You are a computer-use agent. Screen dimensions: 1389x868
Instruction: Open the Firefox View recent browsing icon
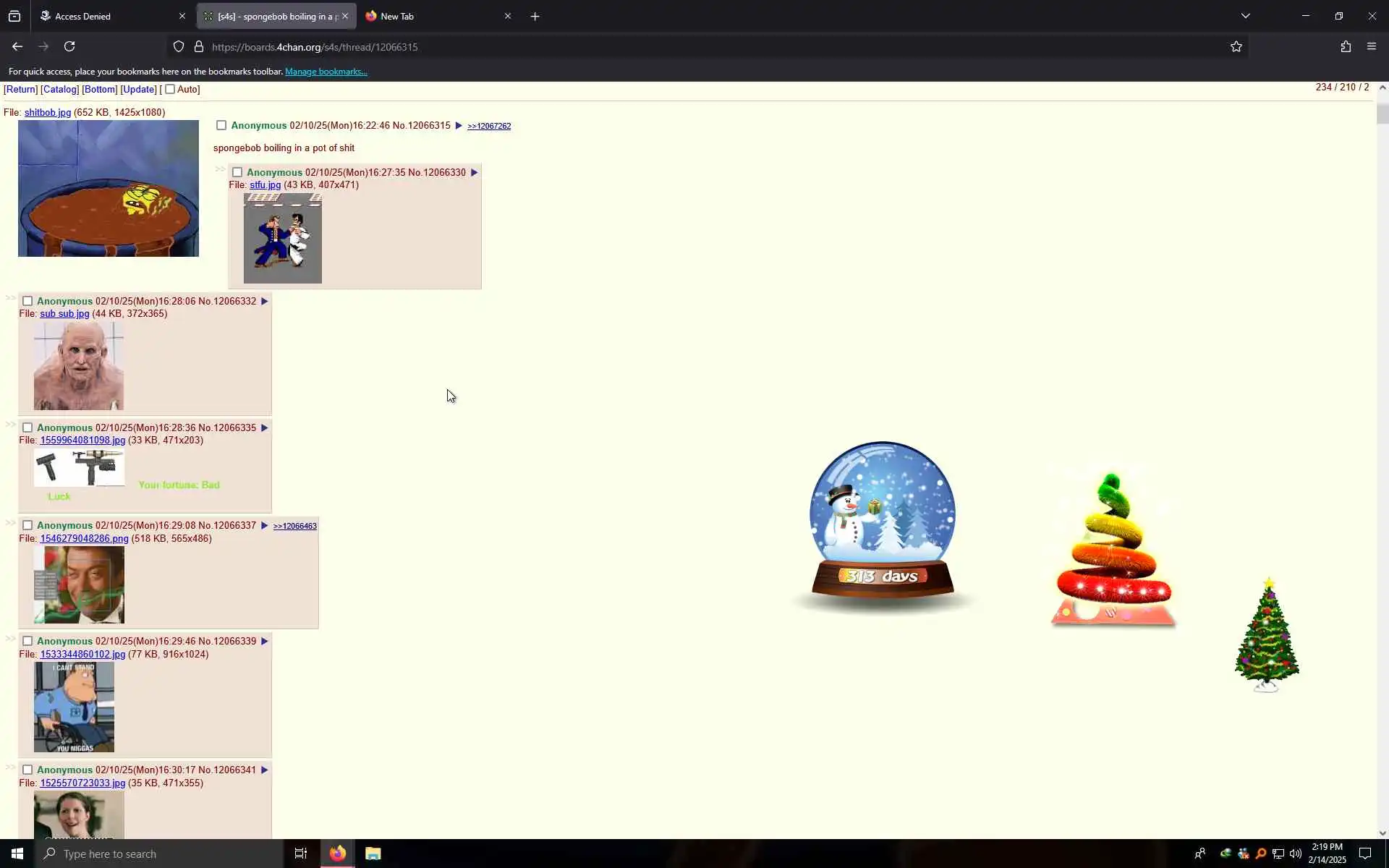14,16
